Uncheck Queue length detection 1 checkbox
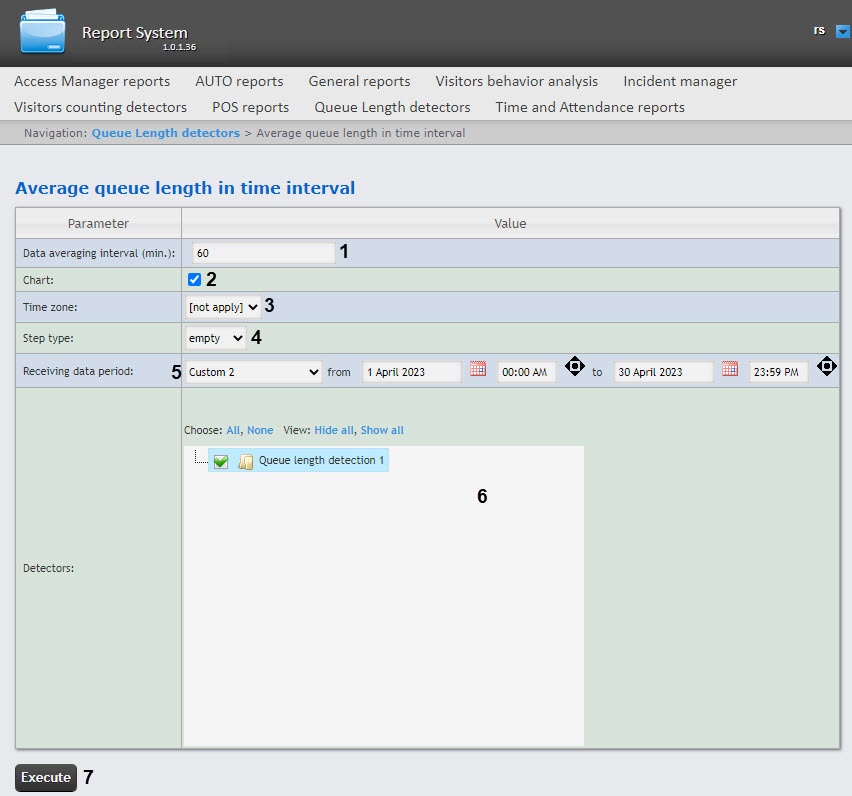This screenshot has width=852, height=796. click(221, 461)
